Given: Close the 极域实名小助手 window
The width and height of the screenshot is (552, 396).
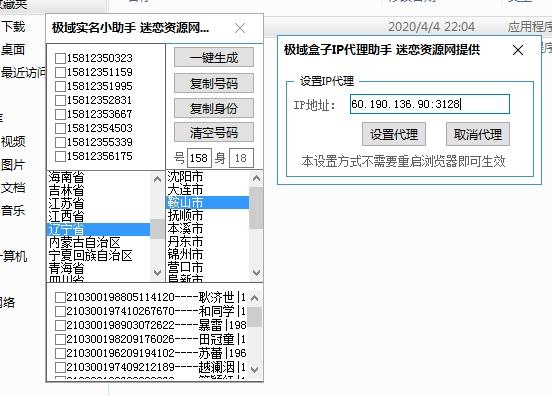Looking at the screenshot, I should coord(240,28).
